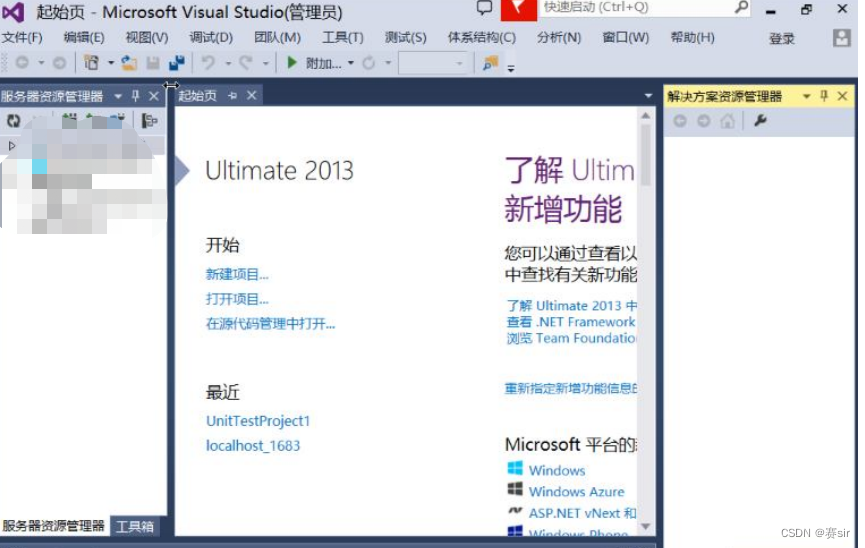
Task: Select the 服务器资源管理器 bottom tab
Action: [54, 525]
